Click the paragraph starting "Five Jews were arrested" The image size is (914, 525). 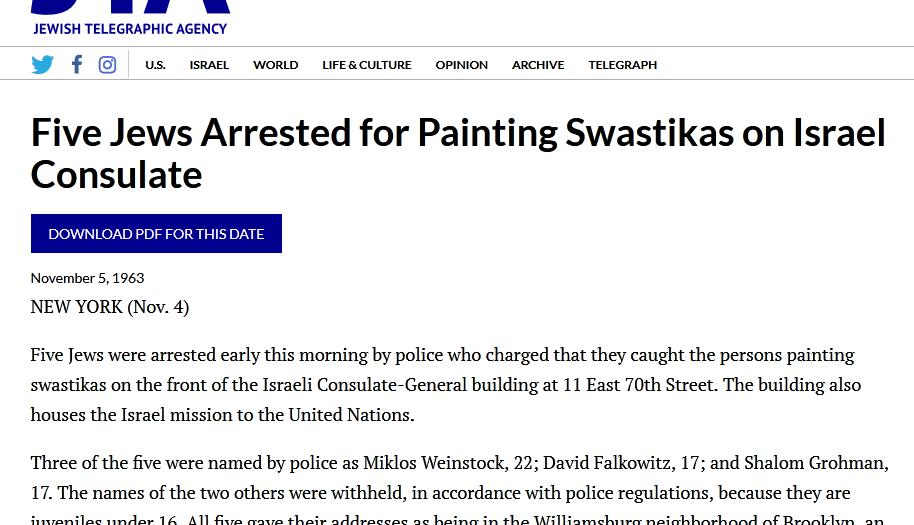tap(445, 385)
